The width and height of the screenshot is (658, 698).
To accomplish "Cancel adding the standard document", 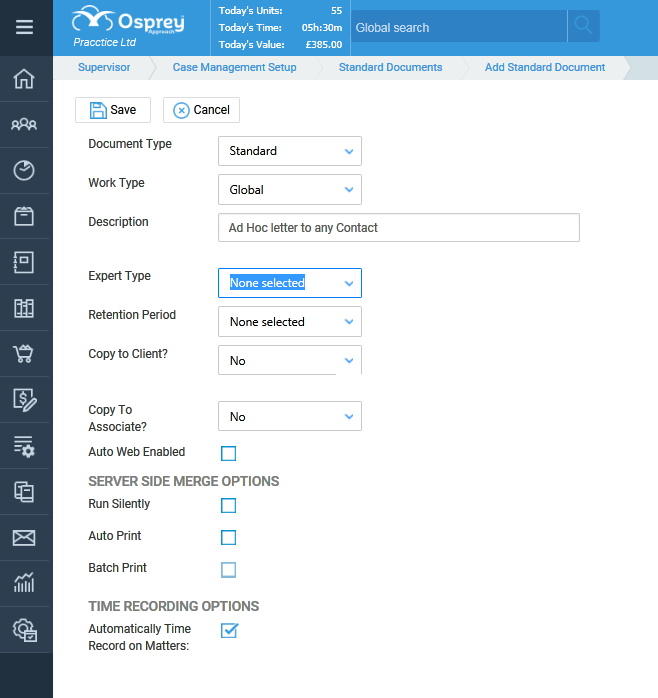I will click(201, 110).
